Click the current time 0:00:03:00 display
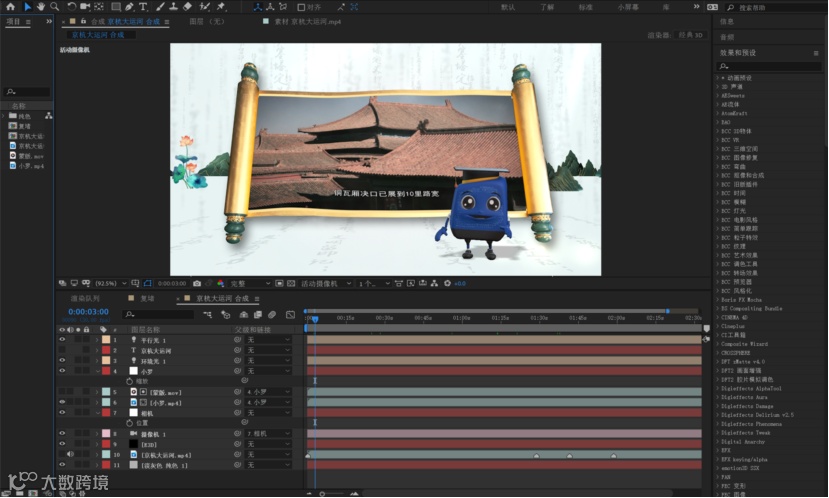This screenshot has height=498, width=829. pyautogui.click(x=88, y=312)
